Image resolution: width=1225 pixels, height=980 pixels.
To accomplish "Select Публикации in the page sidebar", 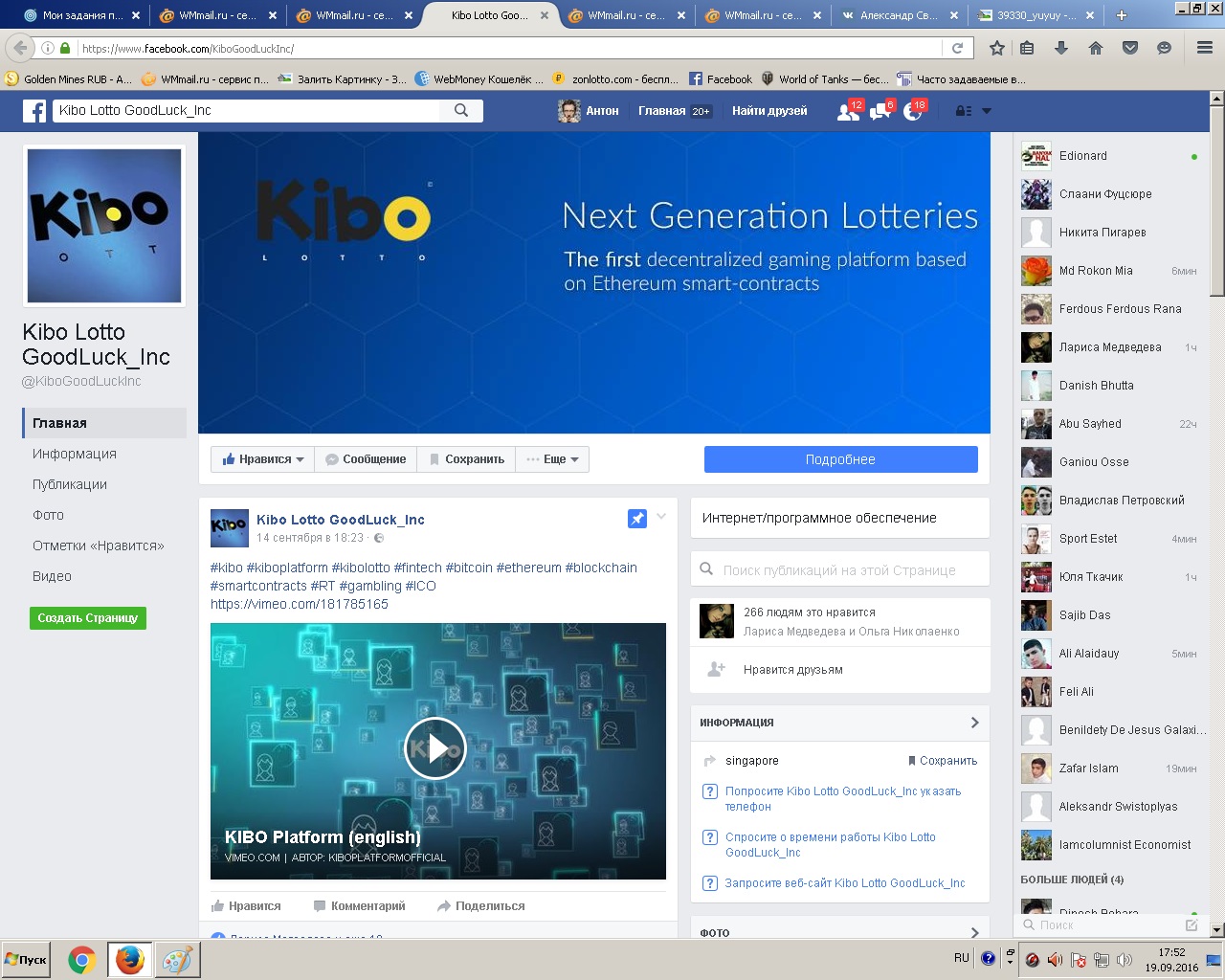I will (70, 484).
